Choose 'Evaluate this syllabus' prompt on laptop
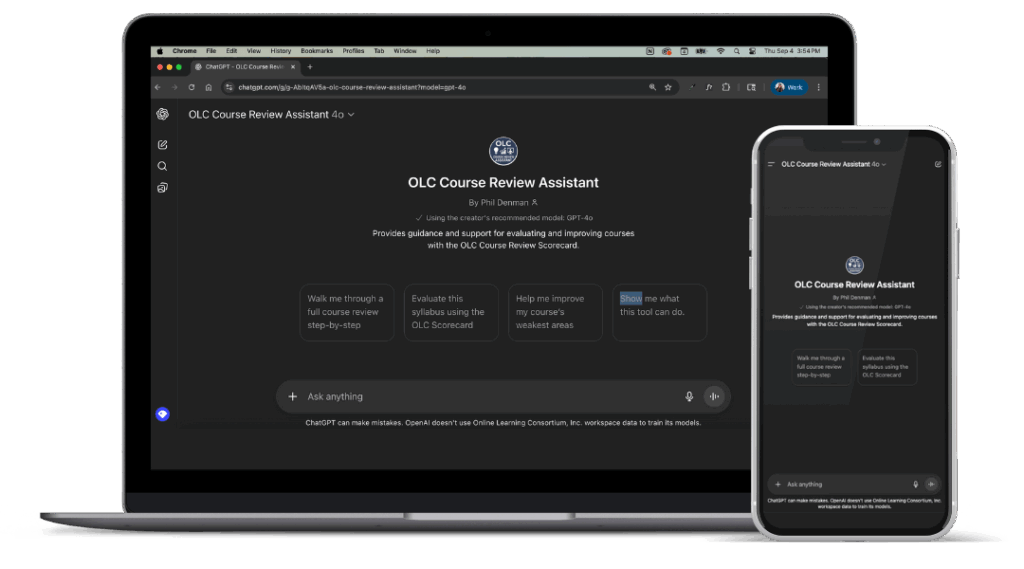Viewport: 1024px width, 569px height. pyautogui.click(x=451, y=312)
